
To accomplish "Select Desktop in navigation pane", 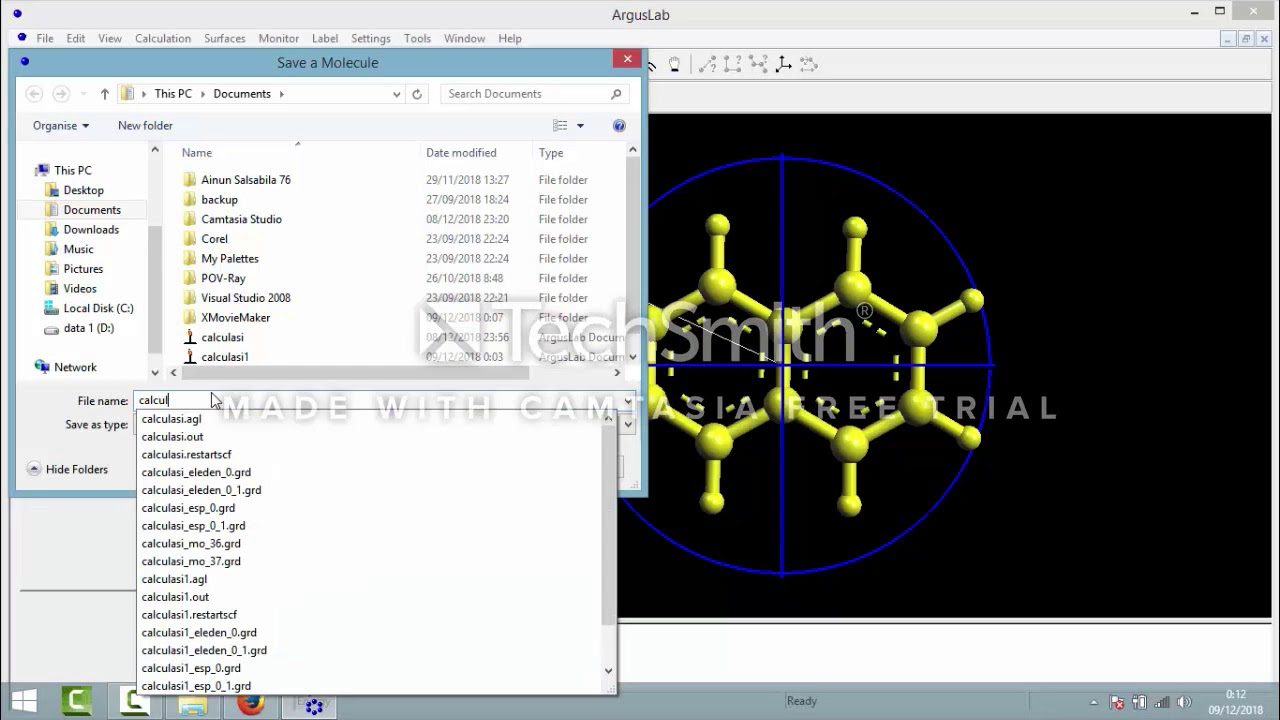I will [83, 190].
